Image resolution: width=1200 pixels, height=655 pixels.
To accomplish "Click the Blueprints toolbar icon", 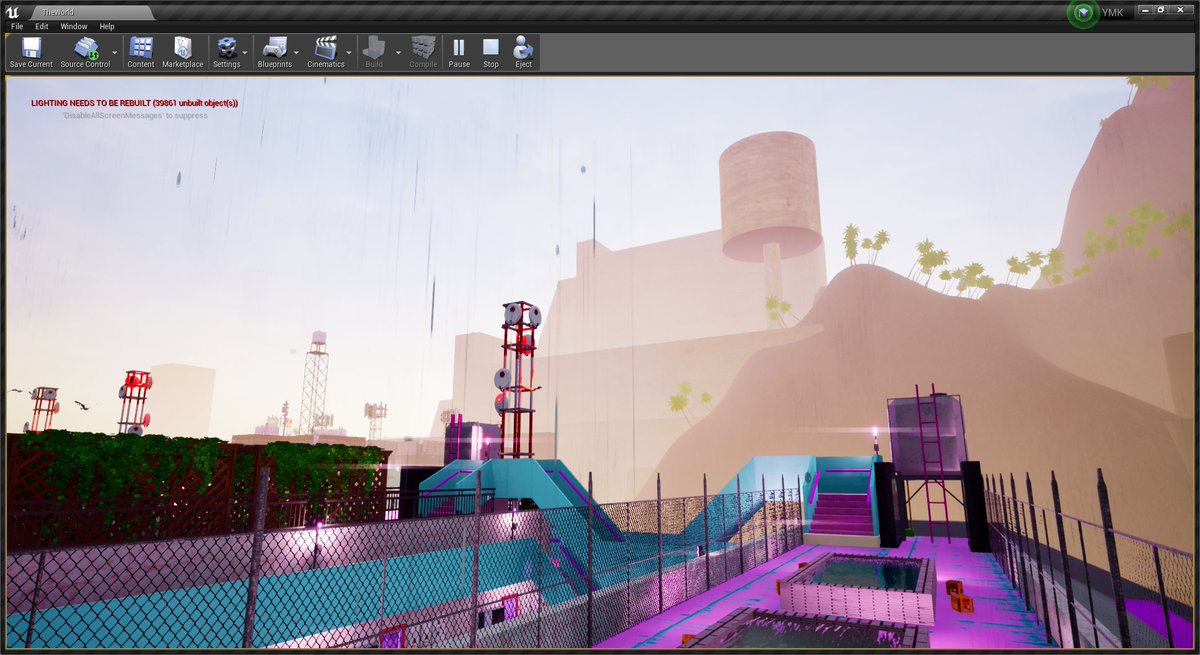I will coord(274,53).
